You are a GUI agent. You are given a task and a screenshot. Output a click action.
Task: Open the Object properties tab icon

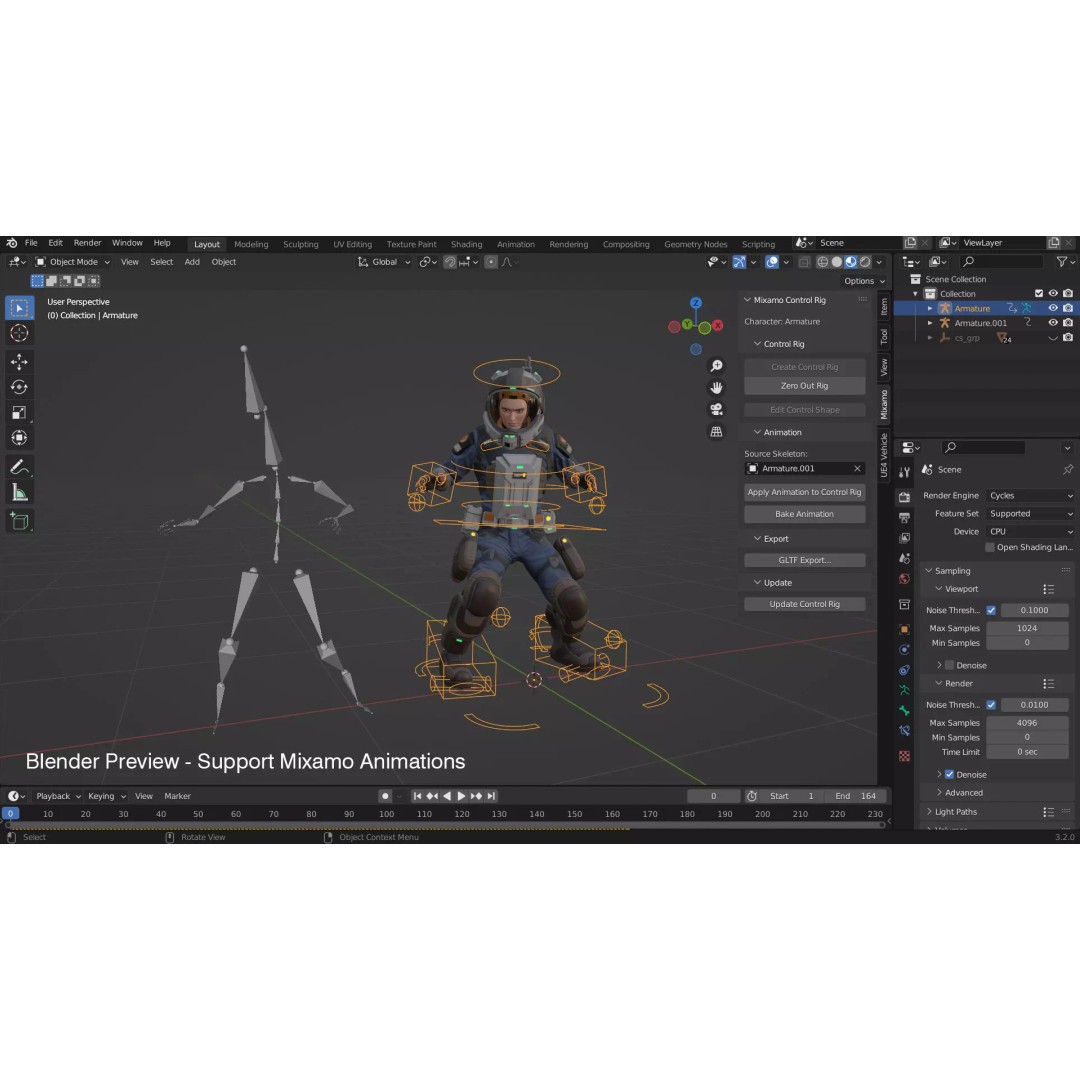(904, 630)
